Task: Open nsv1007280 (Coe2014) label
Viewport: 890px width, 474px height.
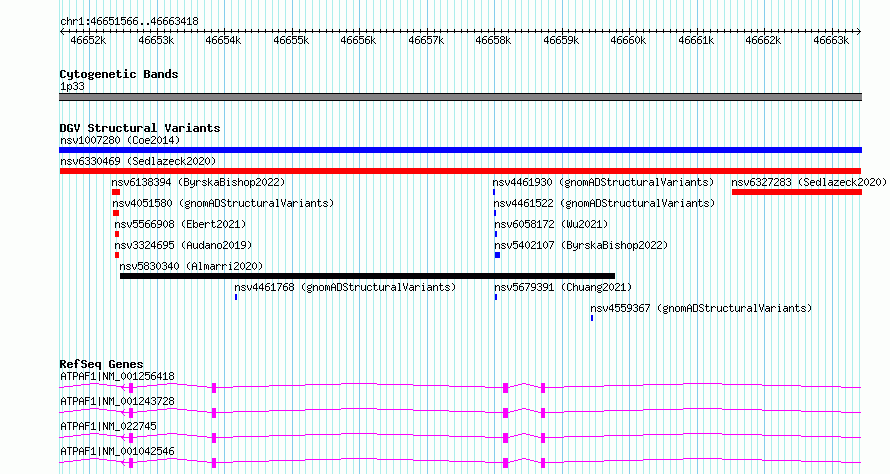Action: pyautogui.click(x=120, y=140)
